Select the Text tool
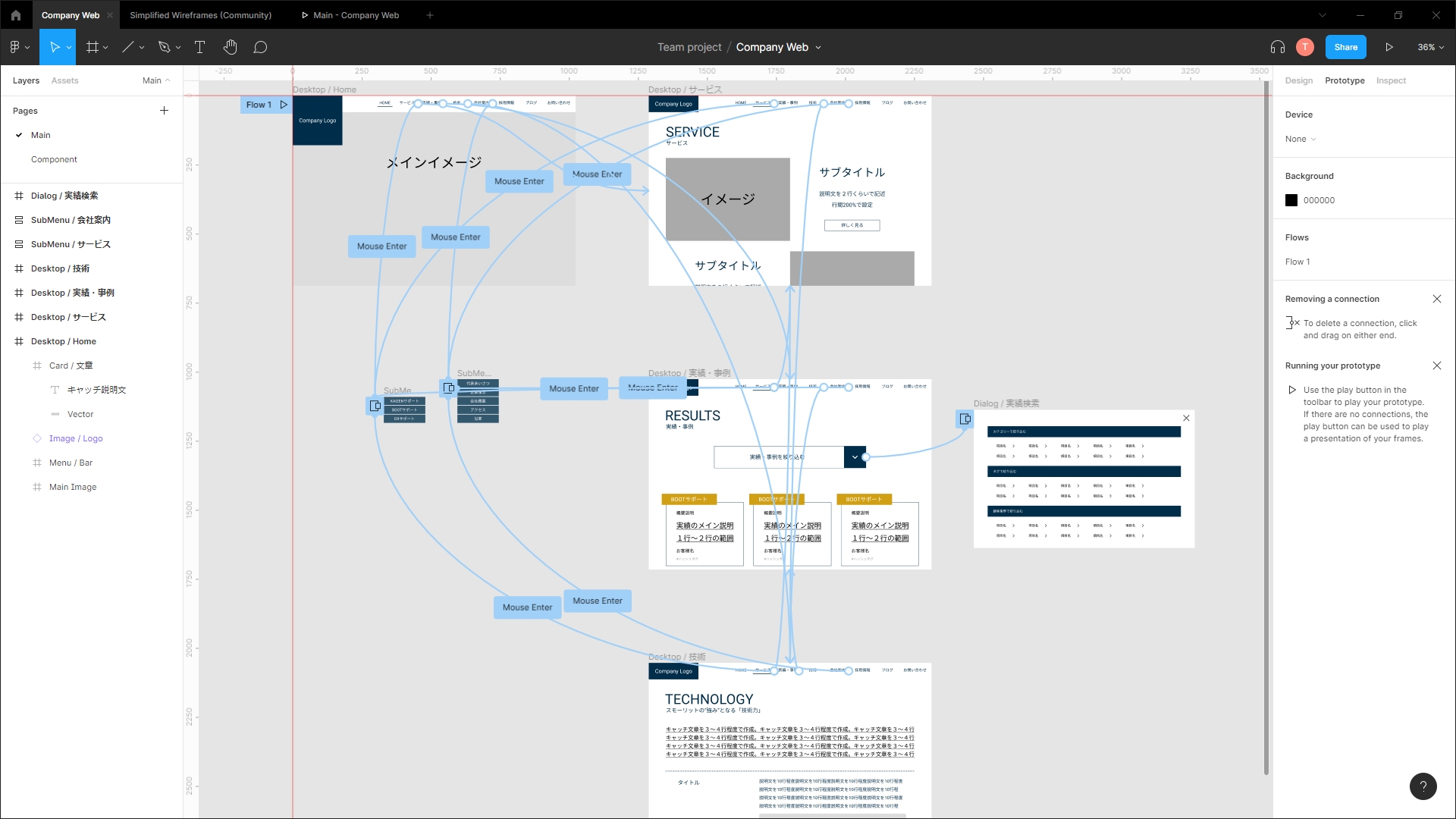 (x=200, y=47)
